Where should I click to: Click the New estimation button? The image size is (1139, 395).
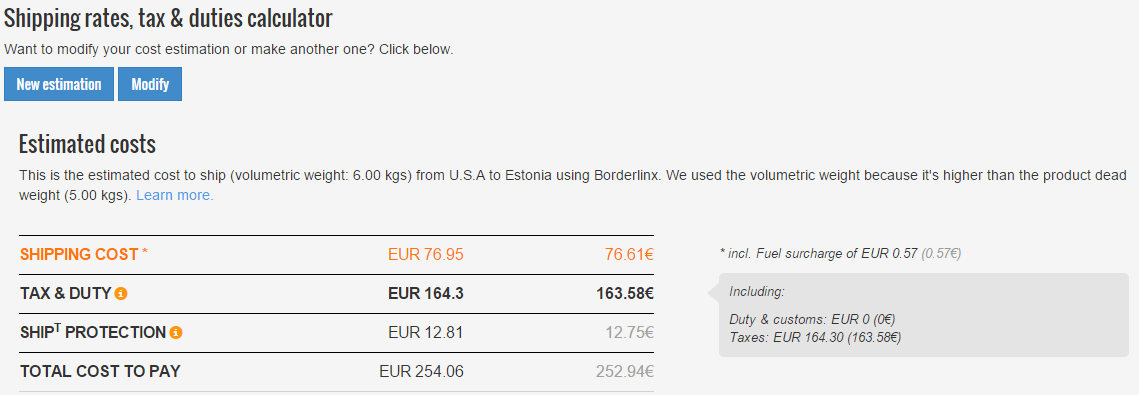pyautogui.click(x=59, y=84)
